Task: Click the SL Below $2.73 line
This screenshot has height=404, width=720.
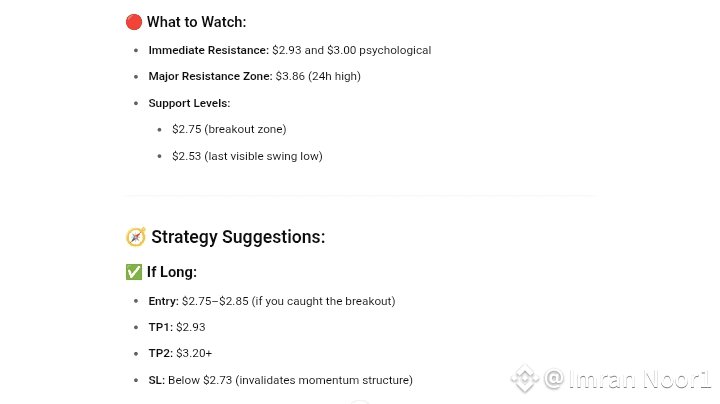Action: tap(280, 380)
